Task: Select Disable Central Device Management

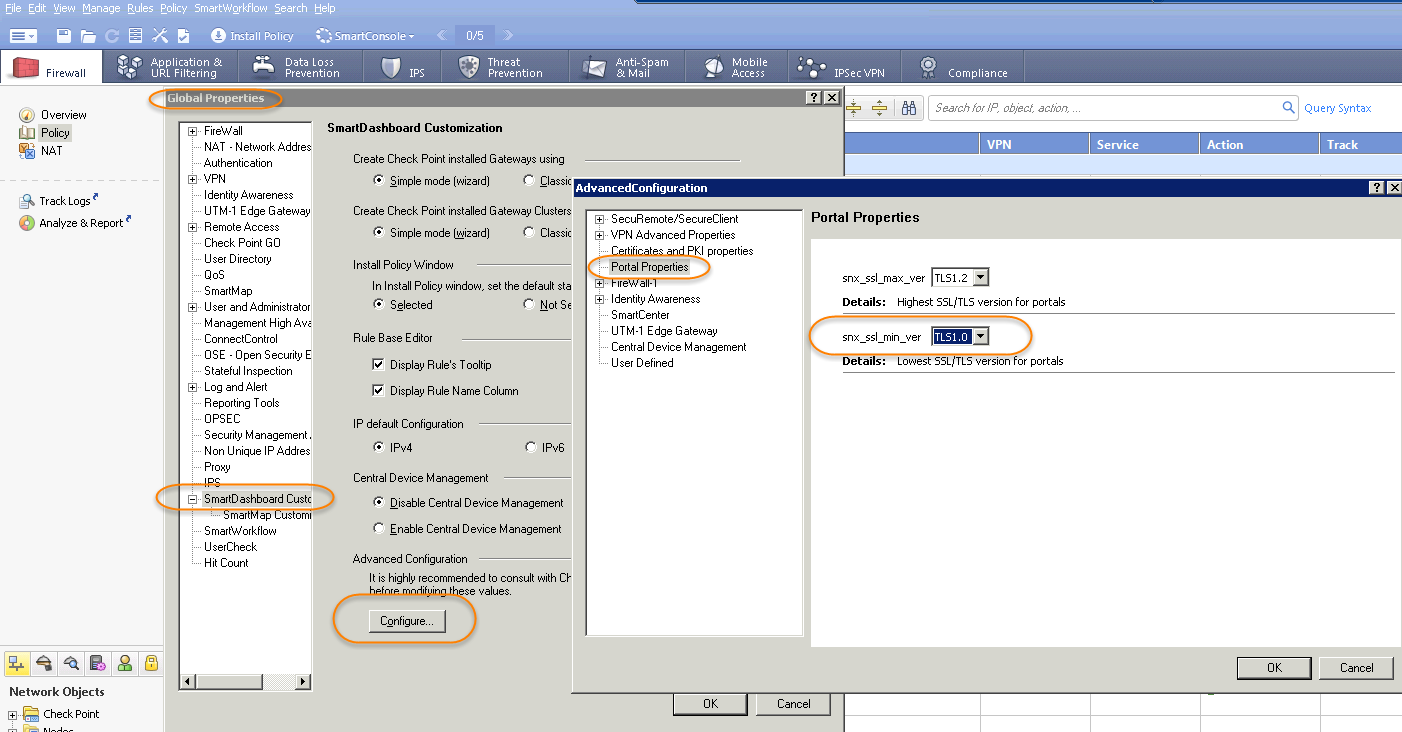Action: [x=379, y=503]
